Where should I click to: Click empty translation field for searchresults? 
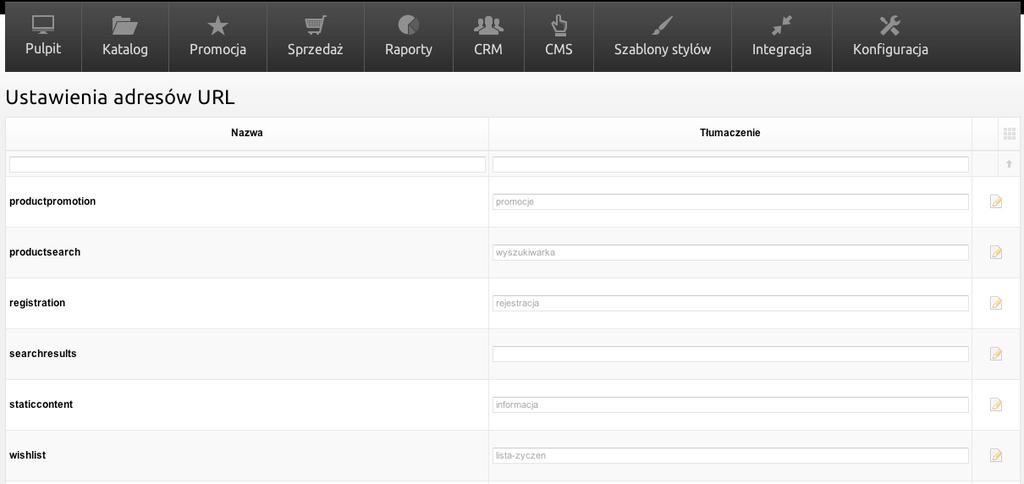click(x=730, y=354)
